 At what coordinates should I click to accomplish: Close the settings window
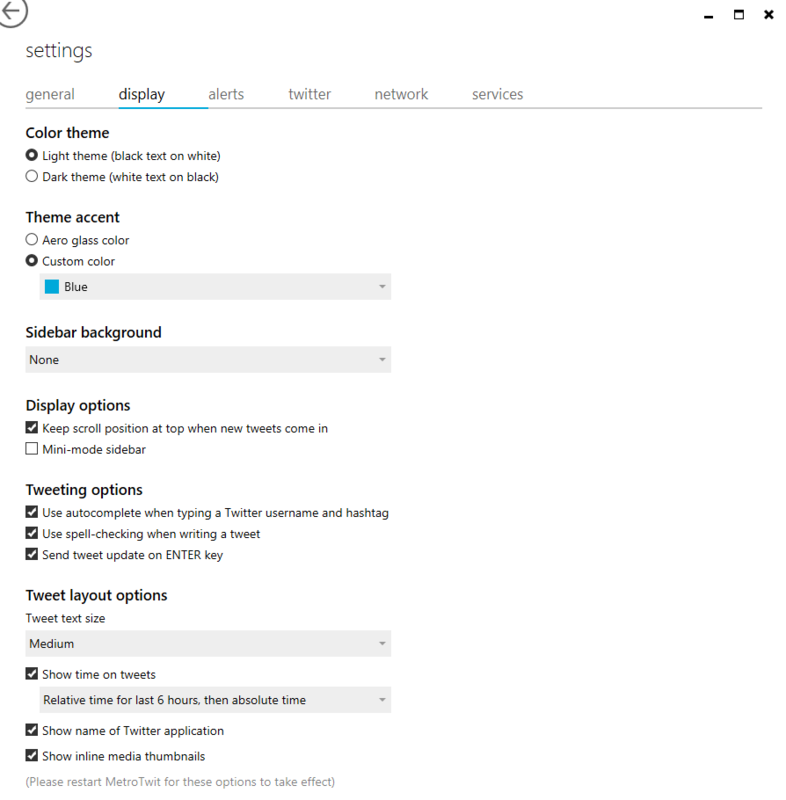pyautogui.click(x=769, y=15)
